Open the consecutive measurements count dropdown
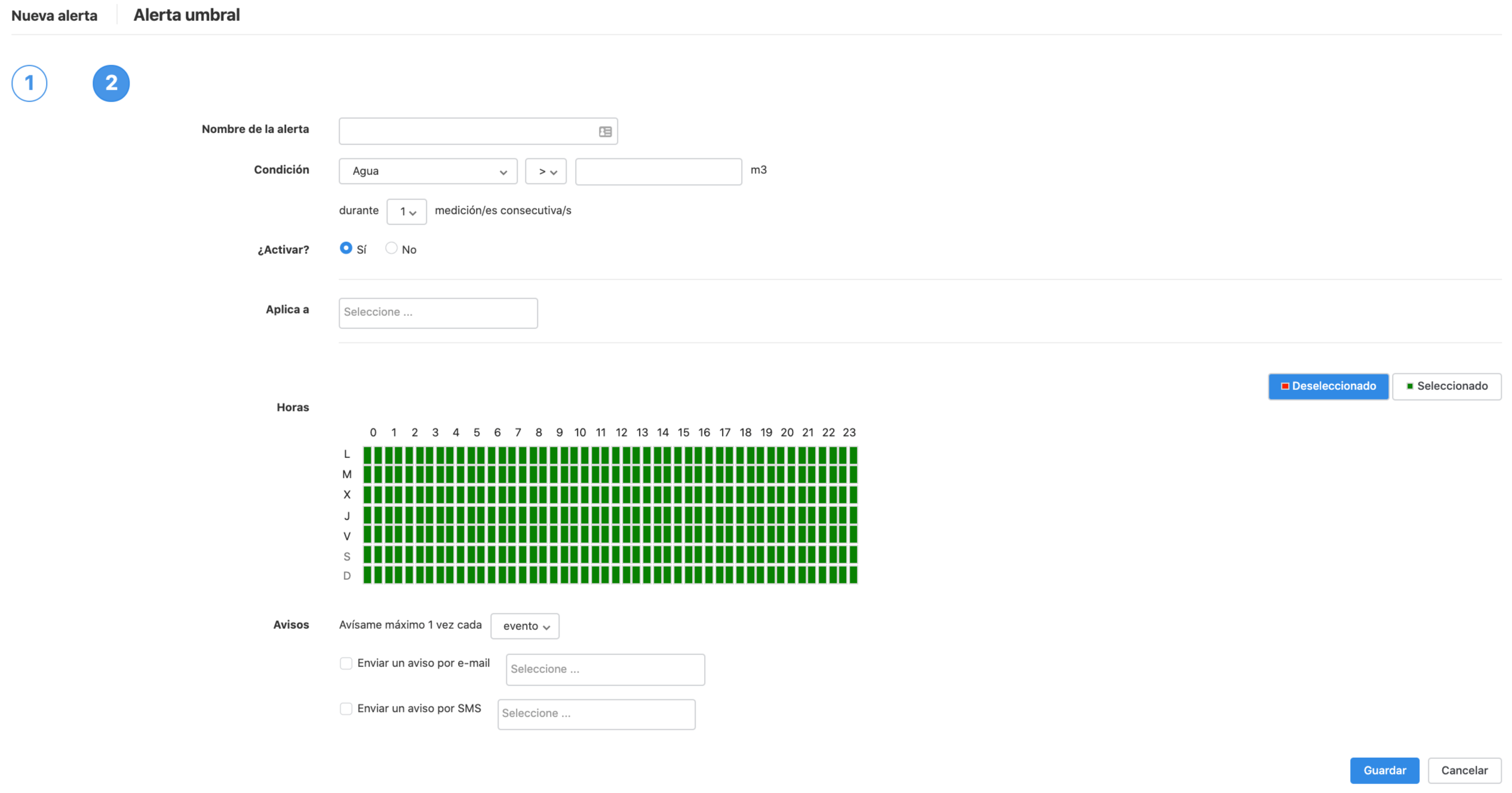Image resolution: width=1512 pixels, height=793 pixels. tap(406, 211)
